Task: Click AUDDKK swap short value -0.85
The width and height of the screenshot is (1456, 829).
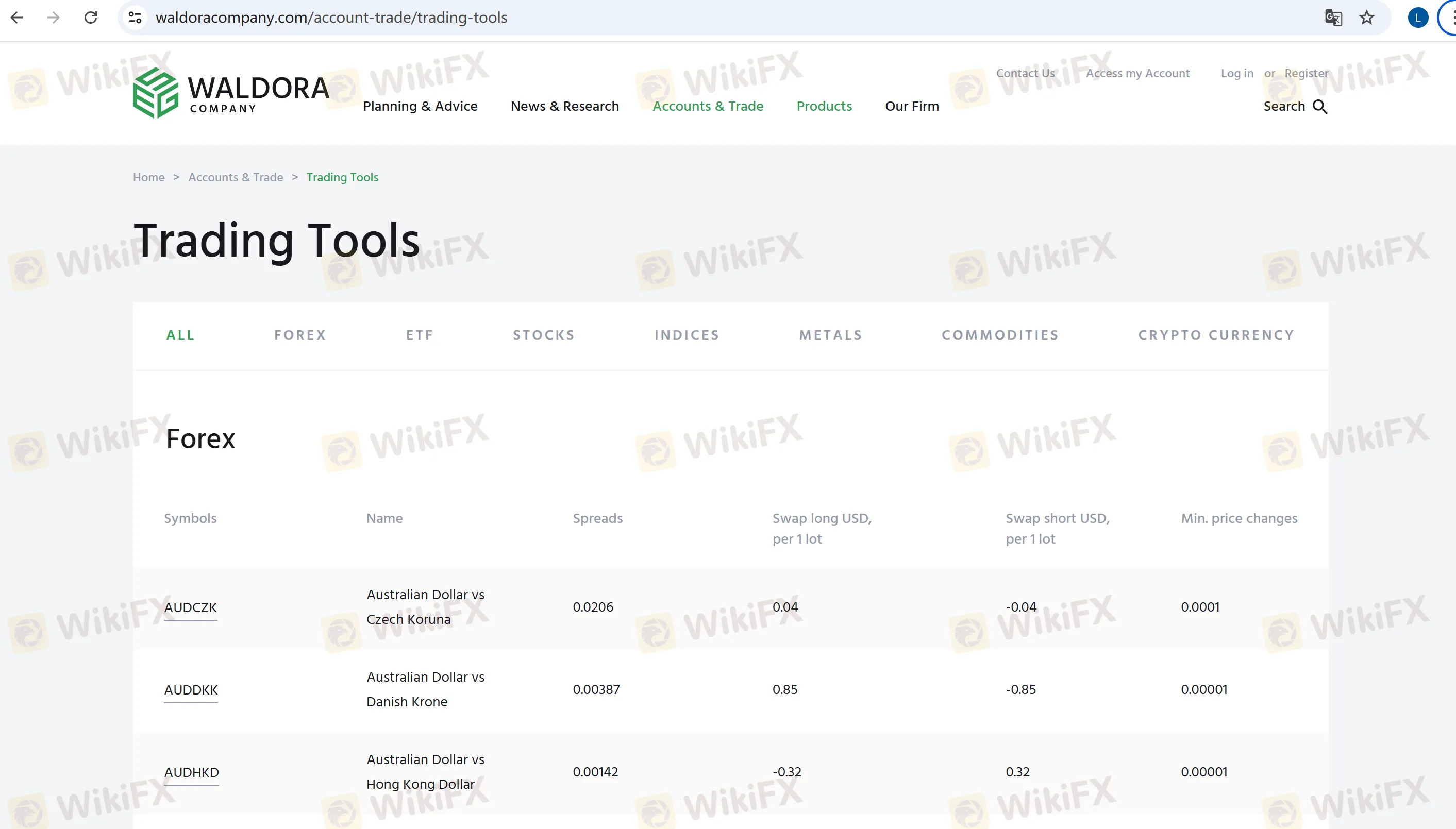Action: point(1020,689)
